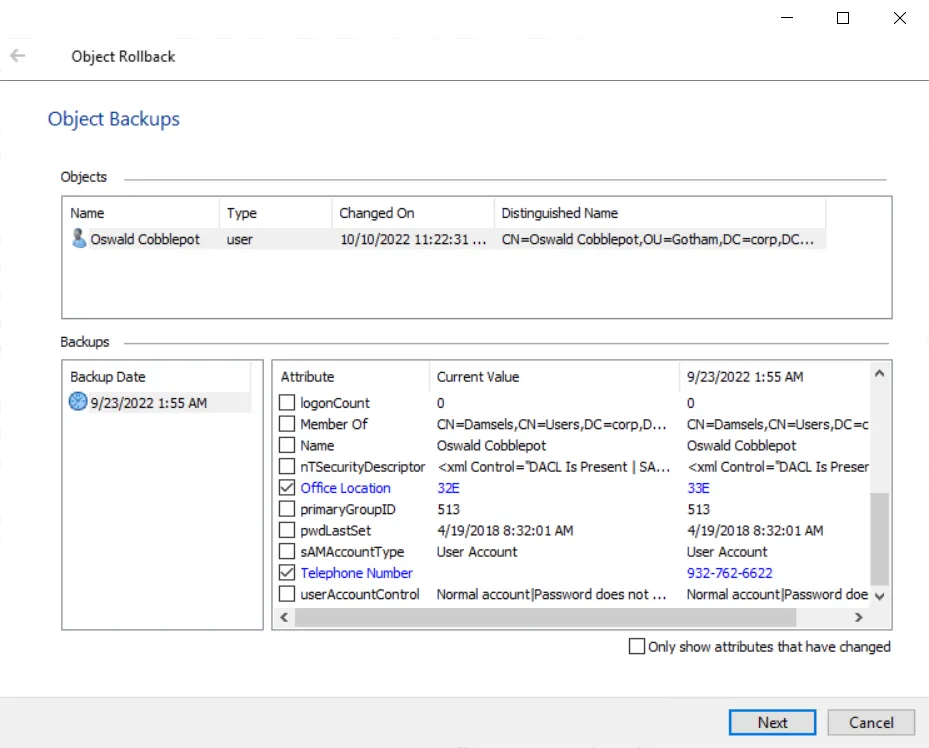
Task: Click the back arrow icon
Action: click(18, 56)
